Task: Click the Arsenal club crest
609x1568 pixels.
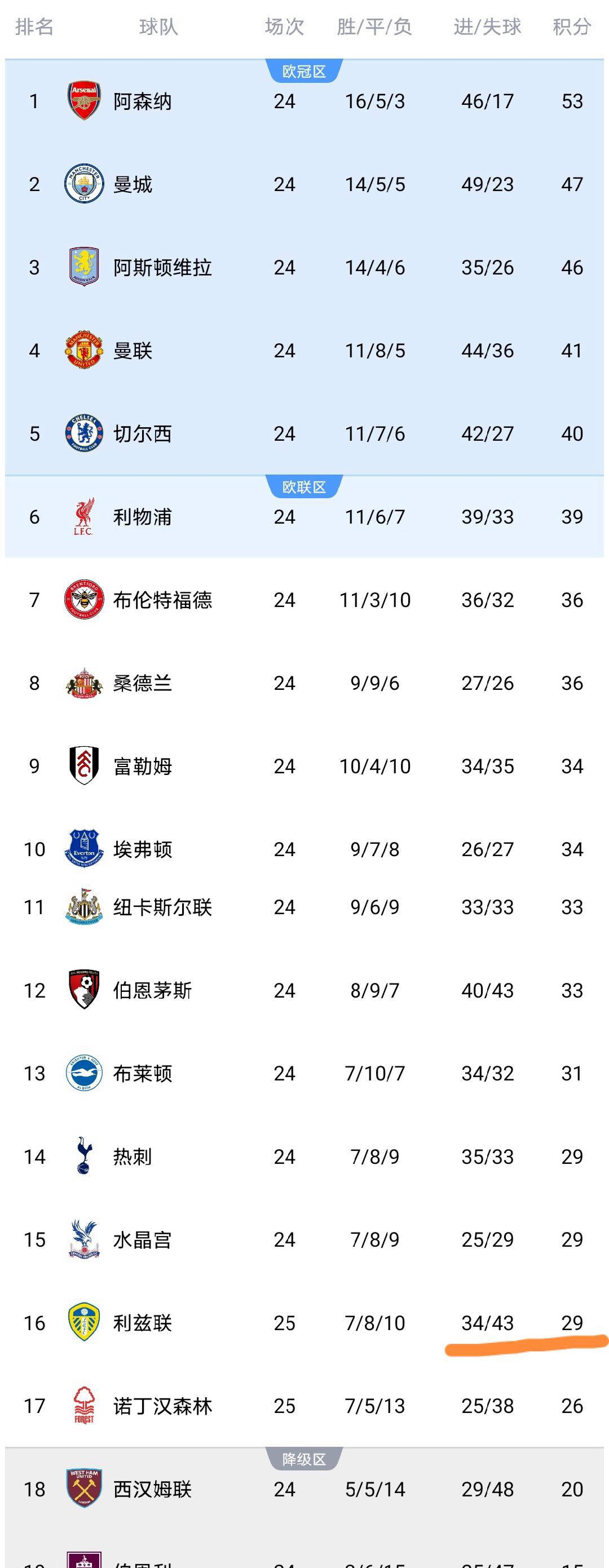Action: 83,101
